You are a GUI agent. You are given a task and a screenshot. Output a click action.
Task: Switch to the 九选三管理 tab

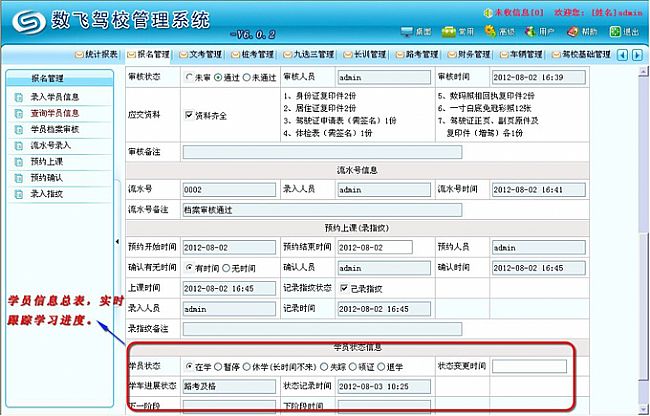309,54
